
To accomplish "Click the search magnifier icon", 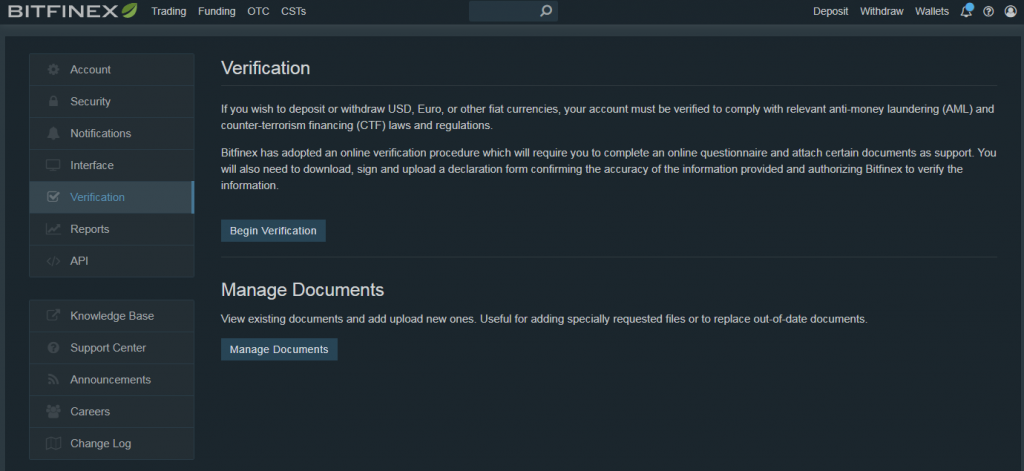I will (x=546, y=11).
